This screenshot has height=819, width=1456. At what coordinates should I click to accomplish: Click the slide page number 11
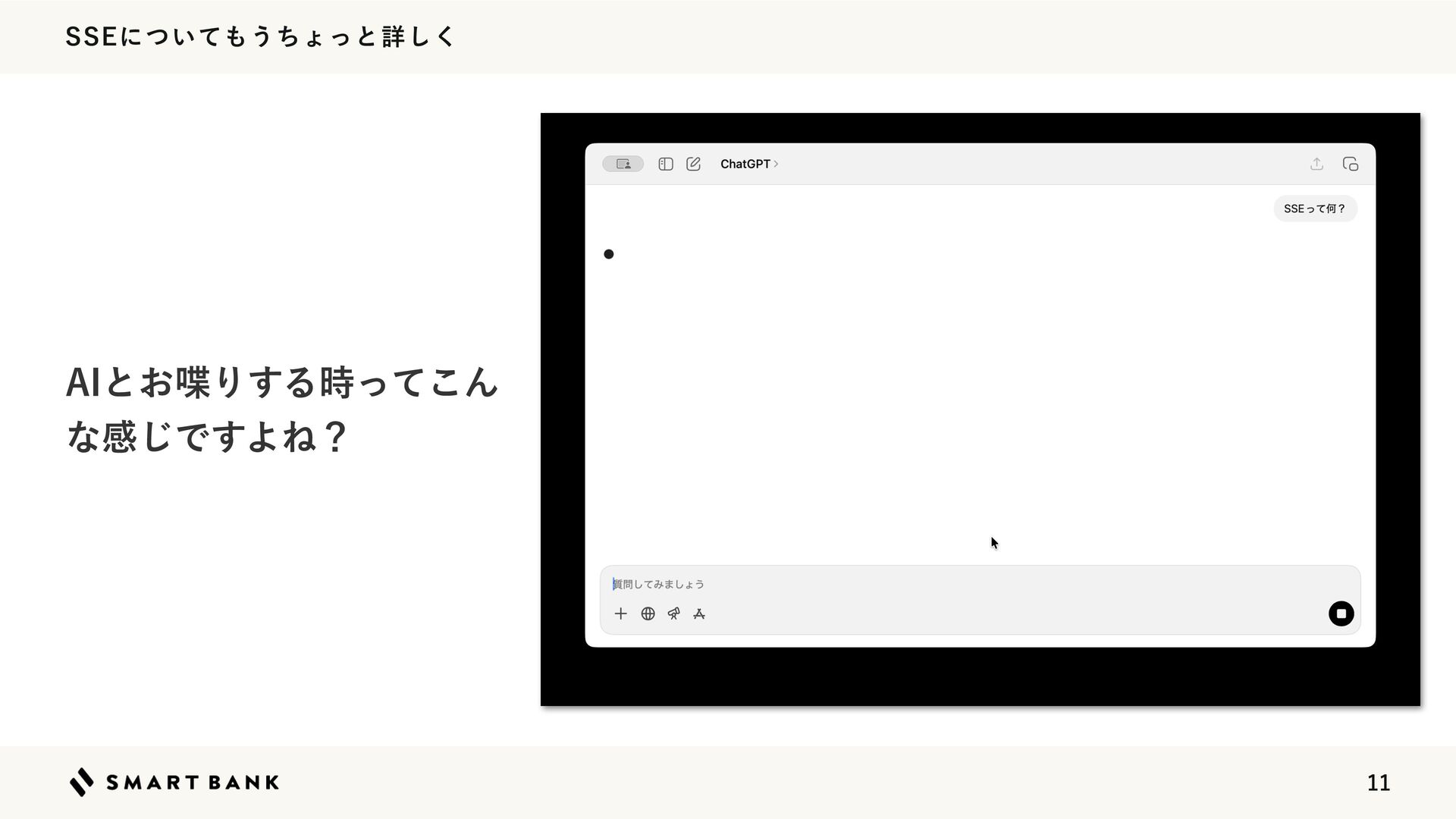(1378, 783)
